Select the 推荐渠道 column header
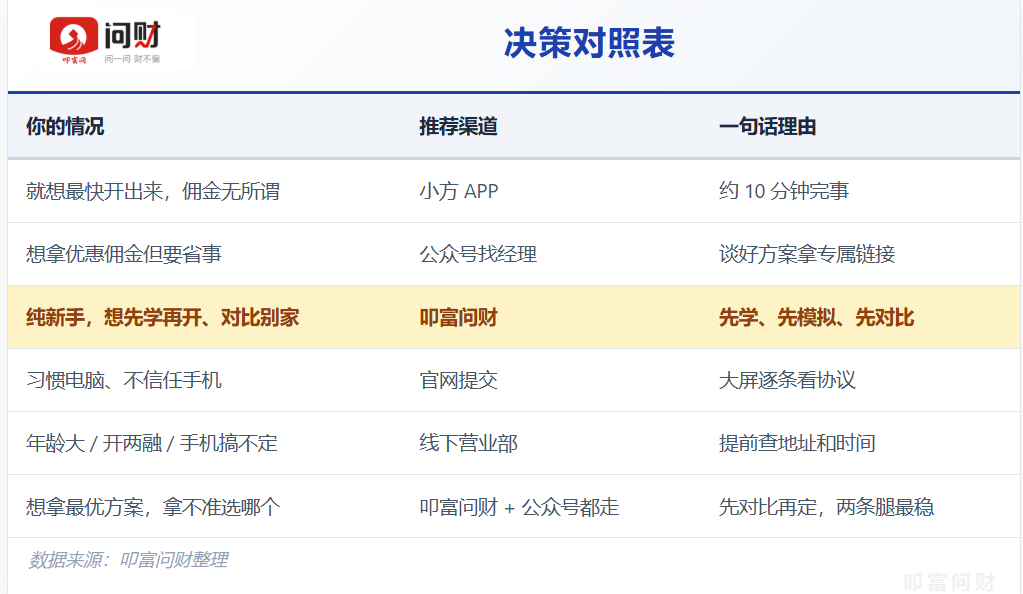 click(459, 126)
